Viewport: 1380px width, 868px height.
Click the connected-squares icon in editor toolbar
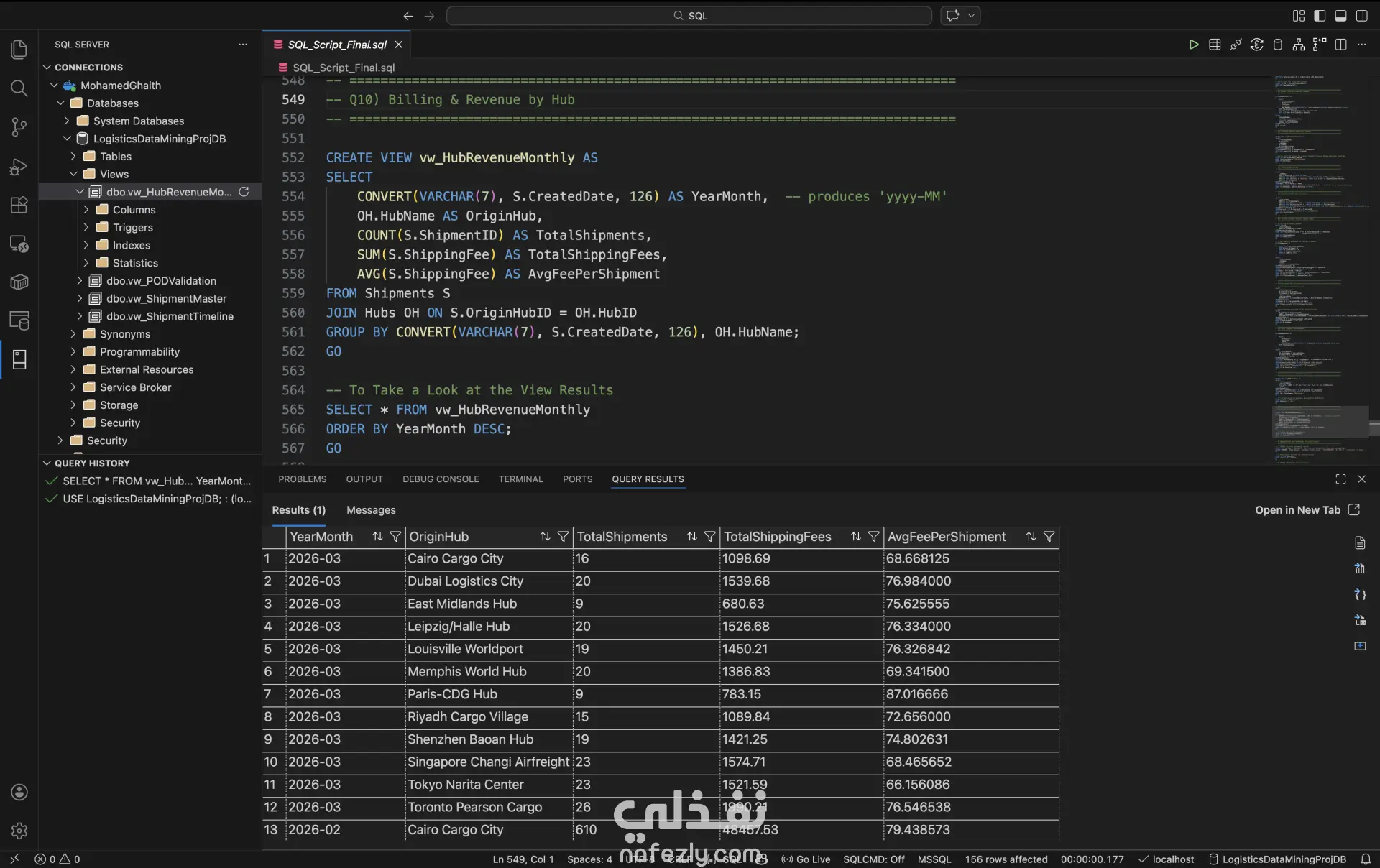(x=1320, y=45)
